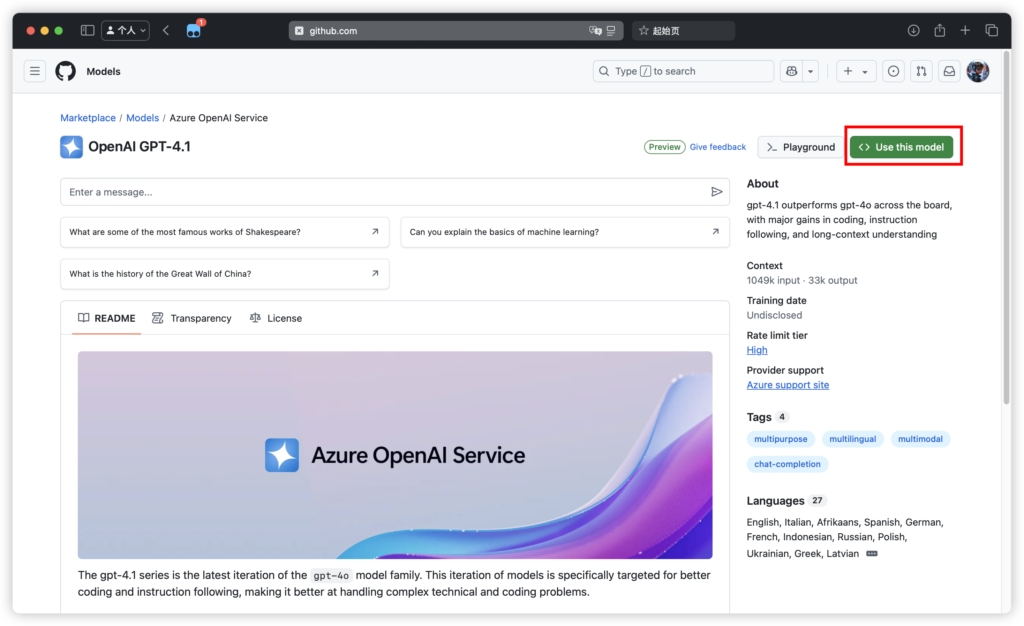
Task: Open the create new plus menu
Action: (855, 71)
